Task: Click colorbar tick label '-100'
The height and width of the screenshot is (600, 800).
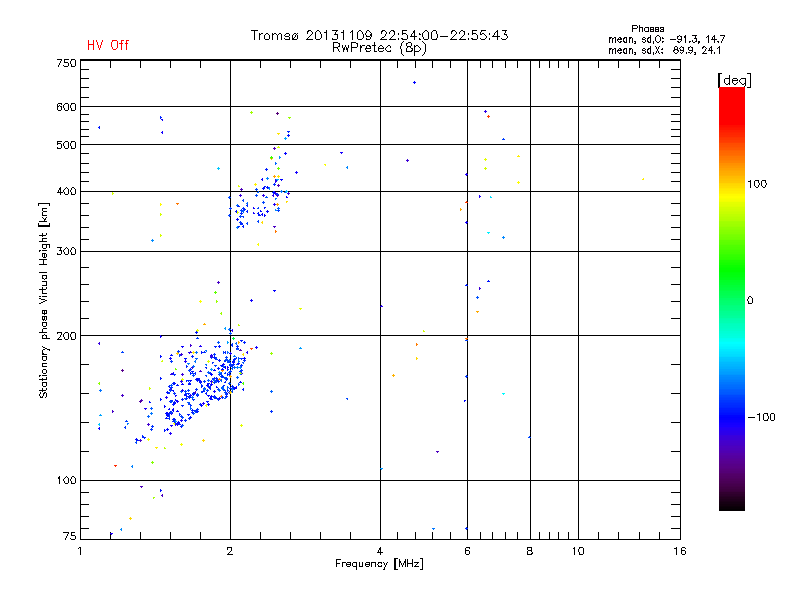Action: coord(761,417)
